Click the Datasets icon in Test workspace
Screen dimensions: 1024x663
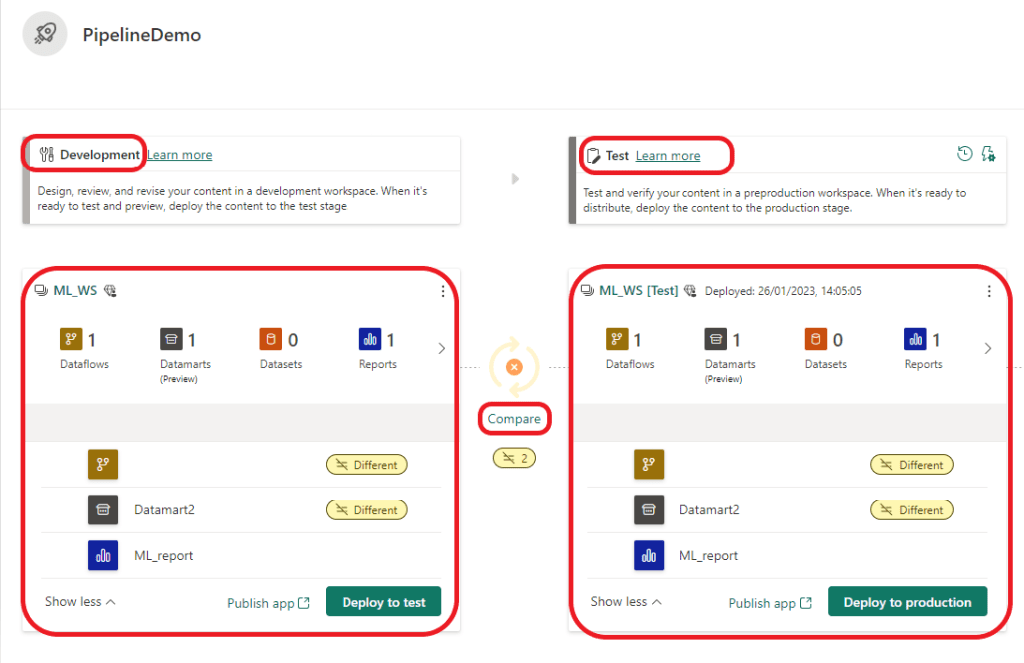coord(816,340)
